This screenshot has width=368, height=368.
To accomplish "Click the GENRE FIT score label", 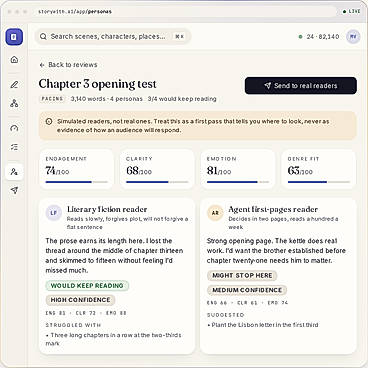I will pyautogui.click(x=304, y=159).
